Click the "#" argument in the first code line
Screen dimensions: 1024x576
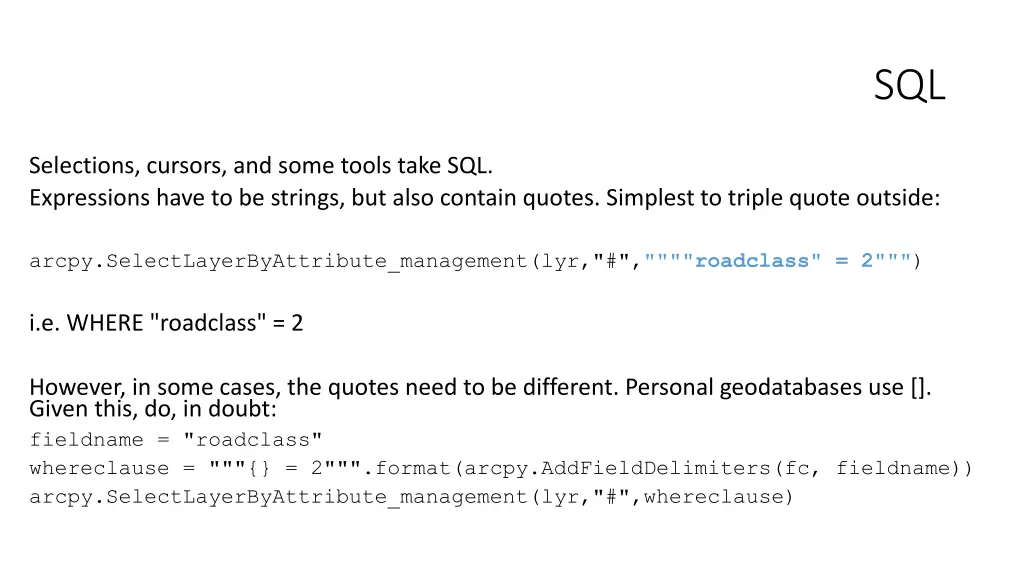pyautogui.click(x=612, y=261)
